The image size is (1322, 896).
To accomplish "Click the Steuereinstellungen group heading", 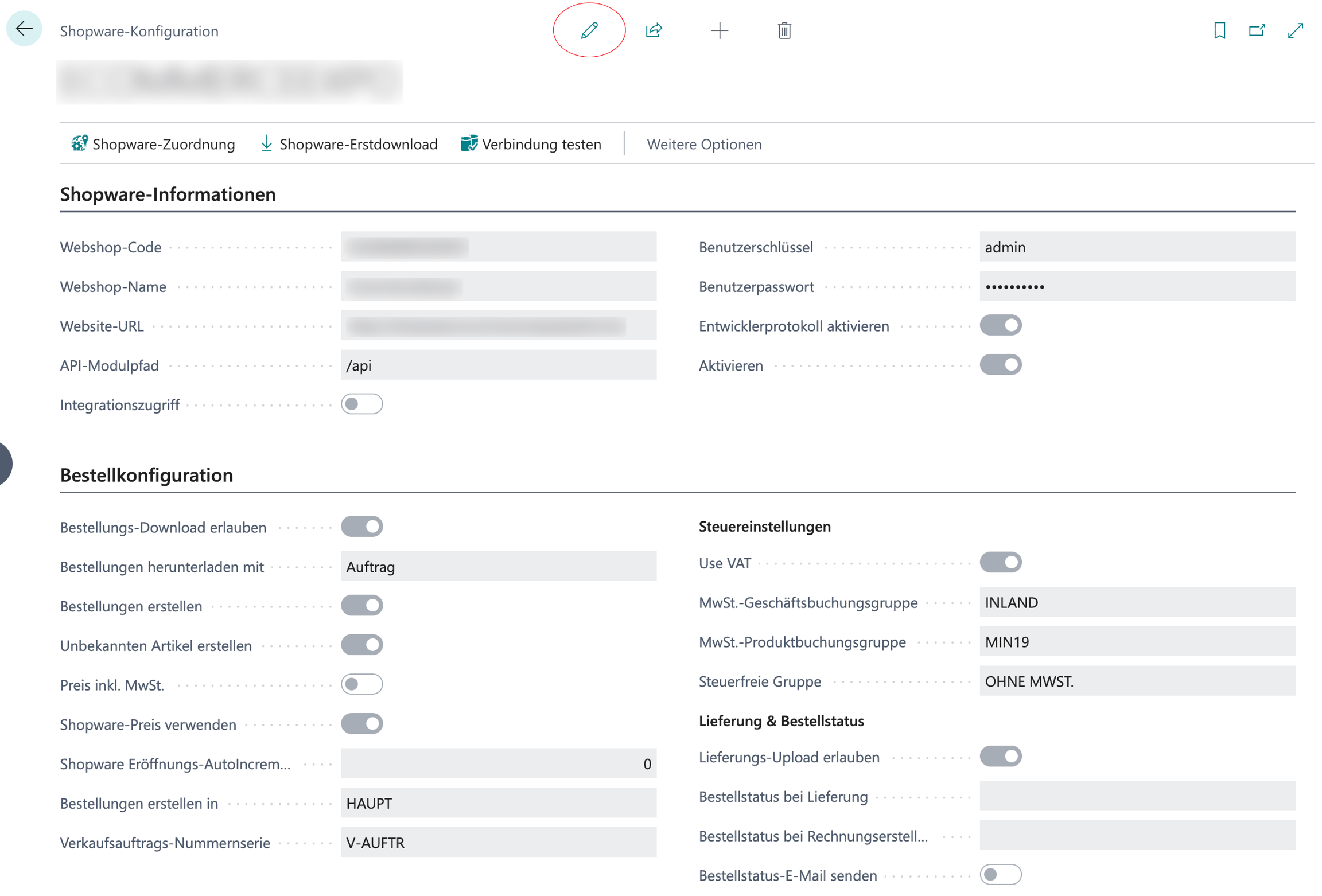I will (x=764, y=526).
